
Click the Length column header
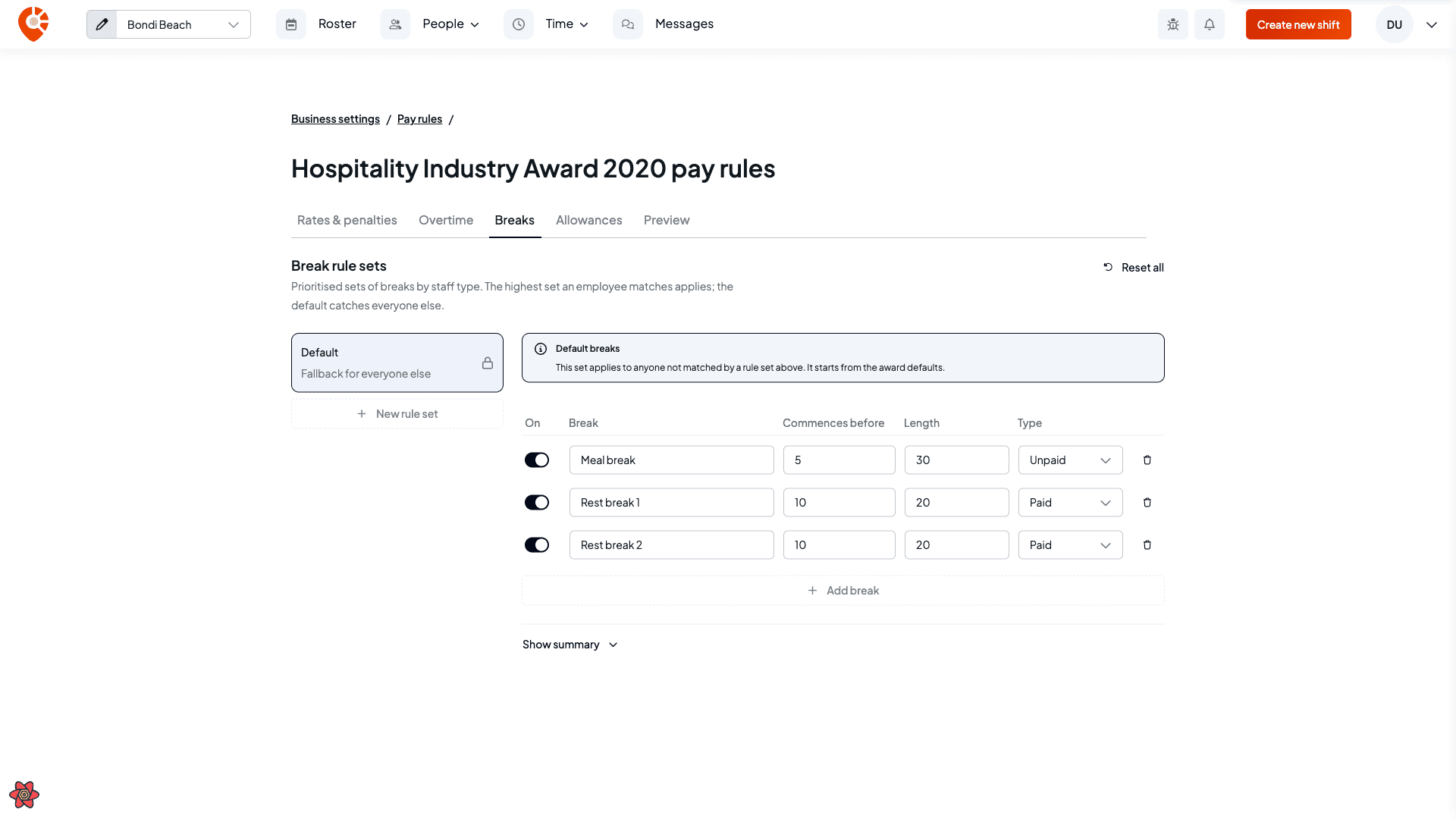pyautogui.click(x=921, y=423)
